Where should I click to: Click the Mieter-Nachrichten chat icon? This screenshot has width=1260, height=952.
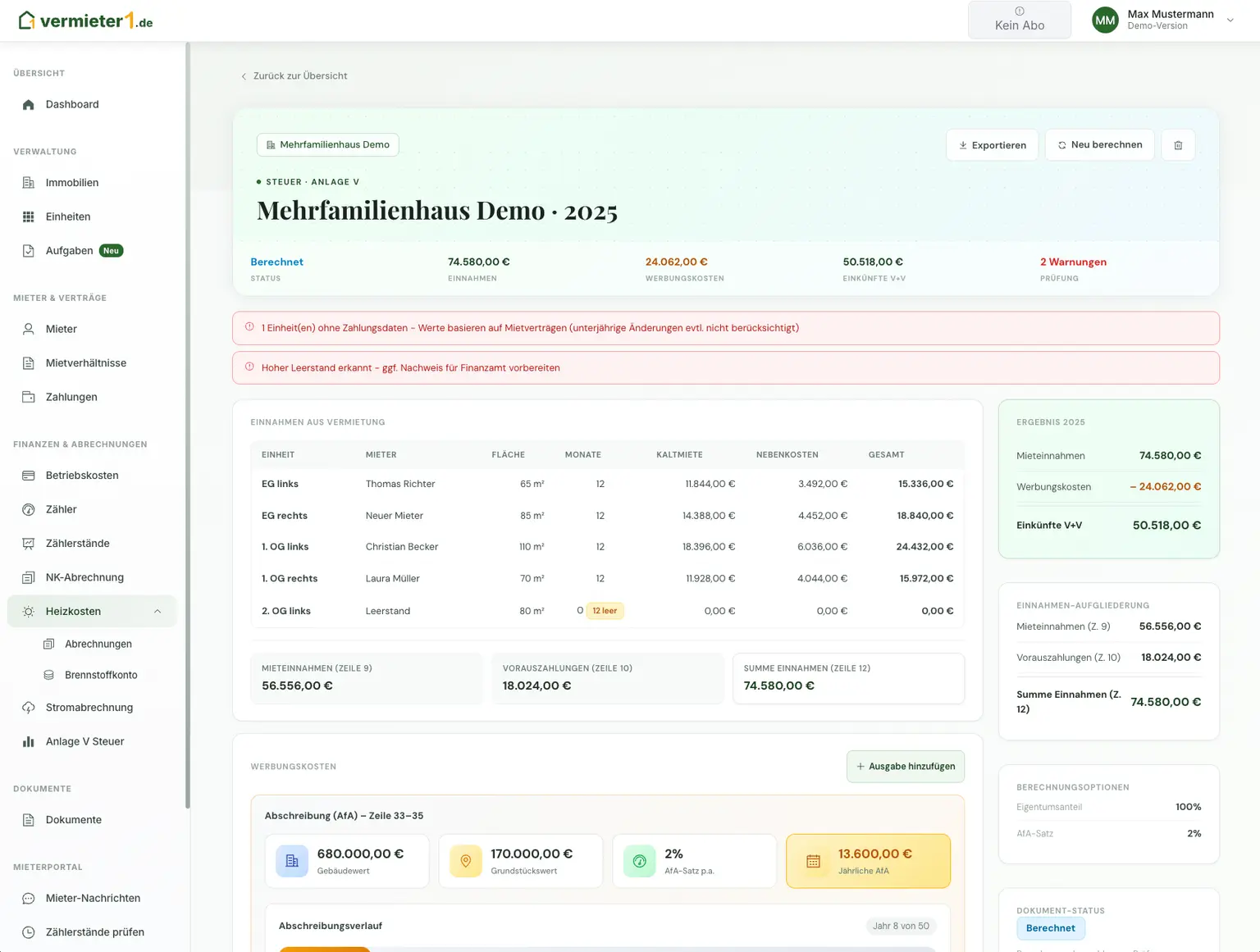click(29, 898)
